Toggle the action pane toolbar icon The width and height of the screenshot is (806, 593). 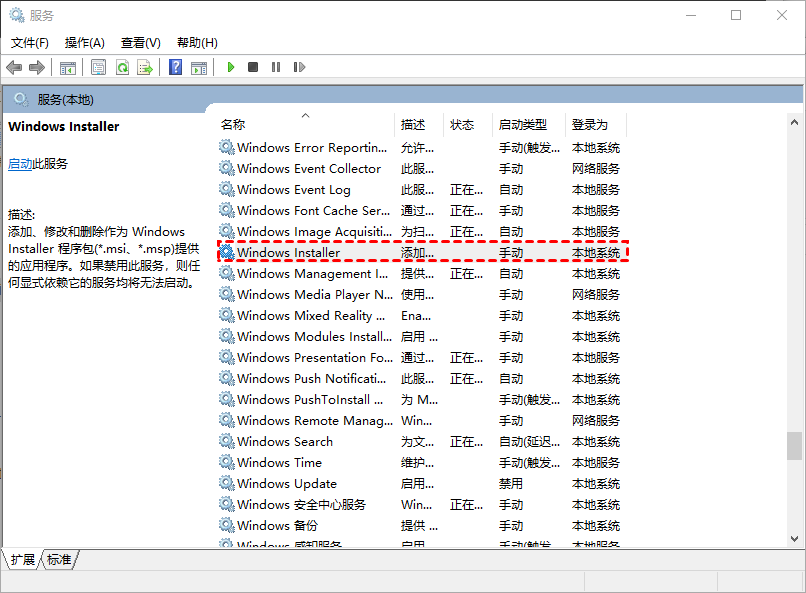tap(199, 67)
